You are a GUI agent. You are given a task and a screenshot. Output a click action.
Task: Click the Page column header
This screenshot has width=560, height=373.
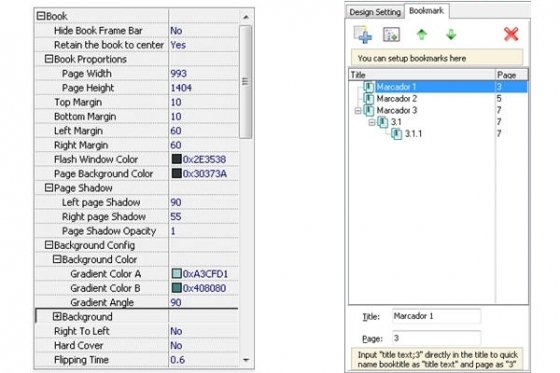point(511,75)
